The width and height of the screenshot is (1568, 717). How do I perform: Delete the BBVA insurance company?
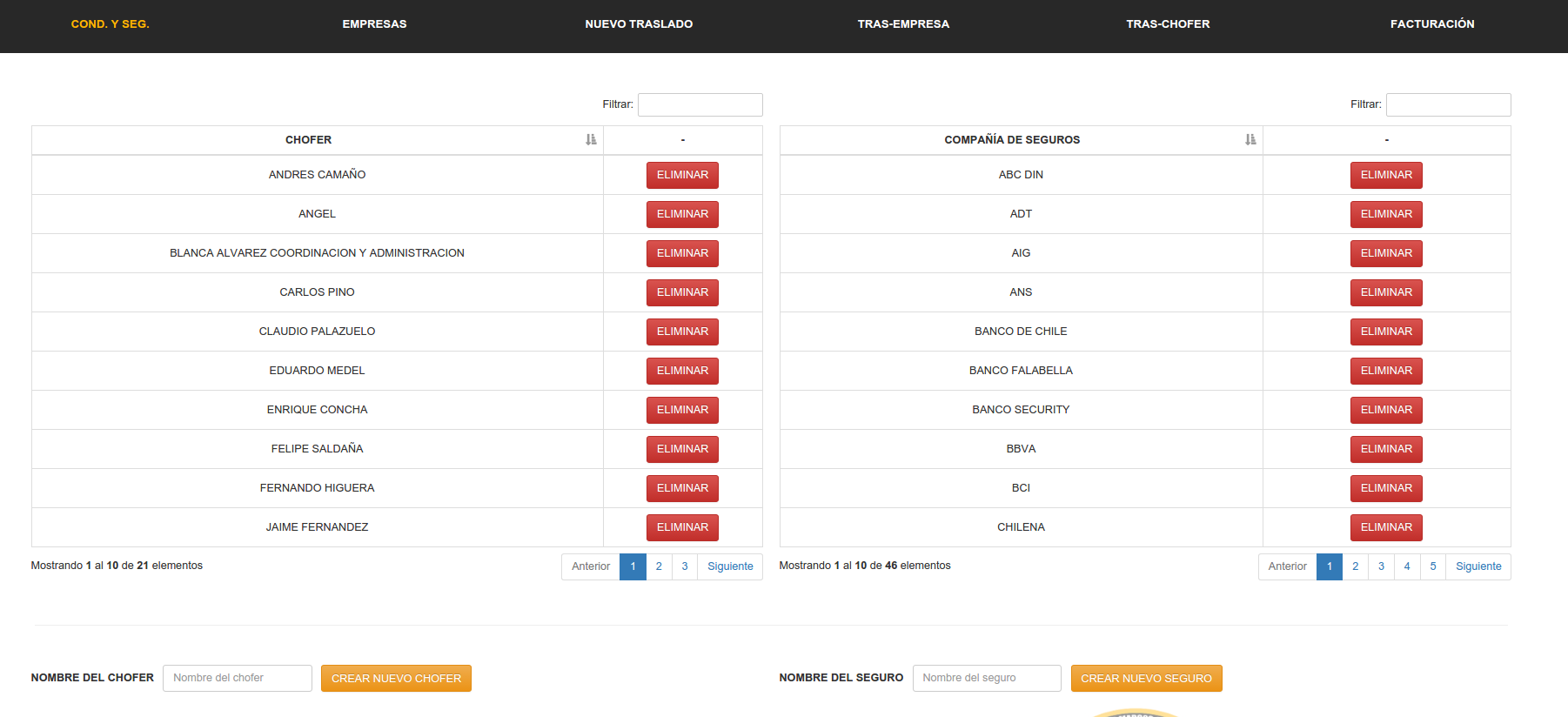click(x=1386, y=449)
